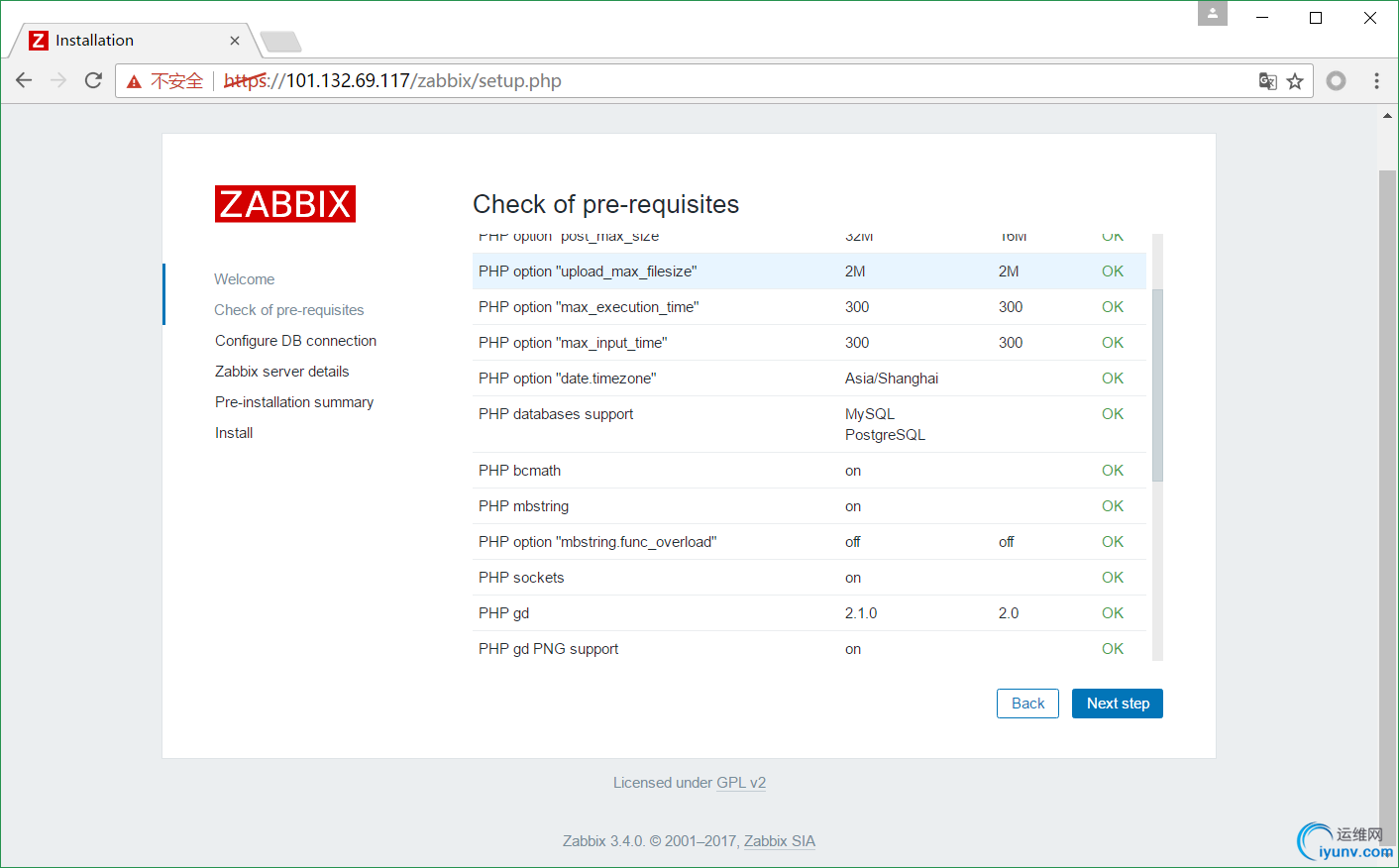Select Check of pre-requisites step
The height and width of the screenshot is (868, 1399).
[x=289, y=310]
